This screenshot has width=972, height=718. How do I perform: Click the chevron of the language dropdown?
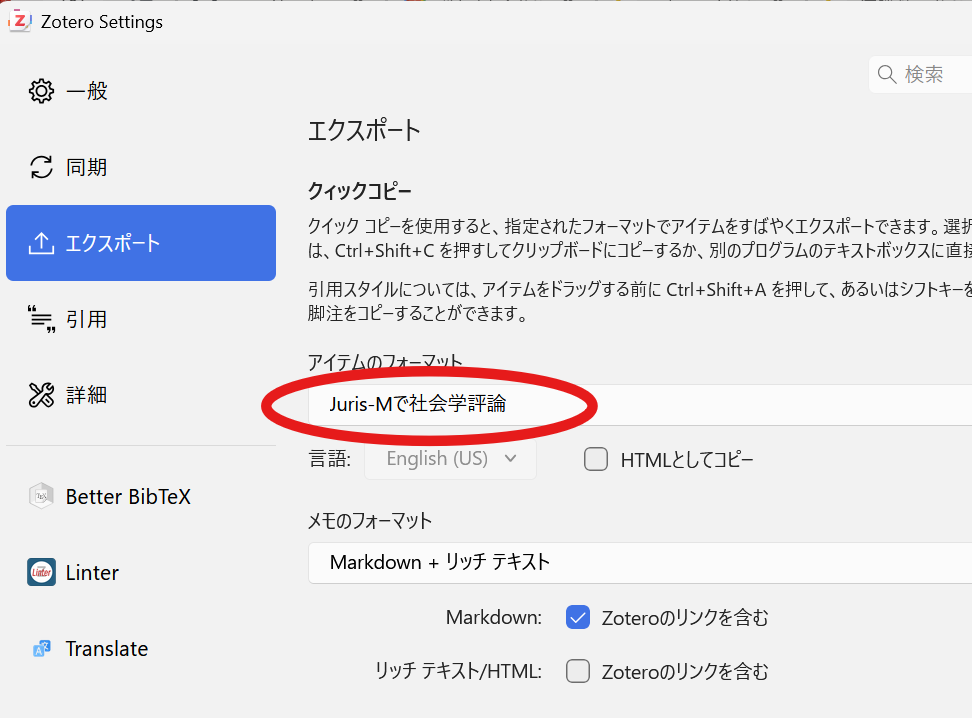tap(510, 459)
